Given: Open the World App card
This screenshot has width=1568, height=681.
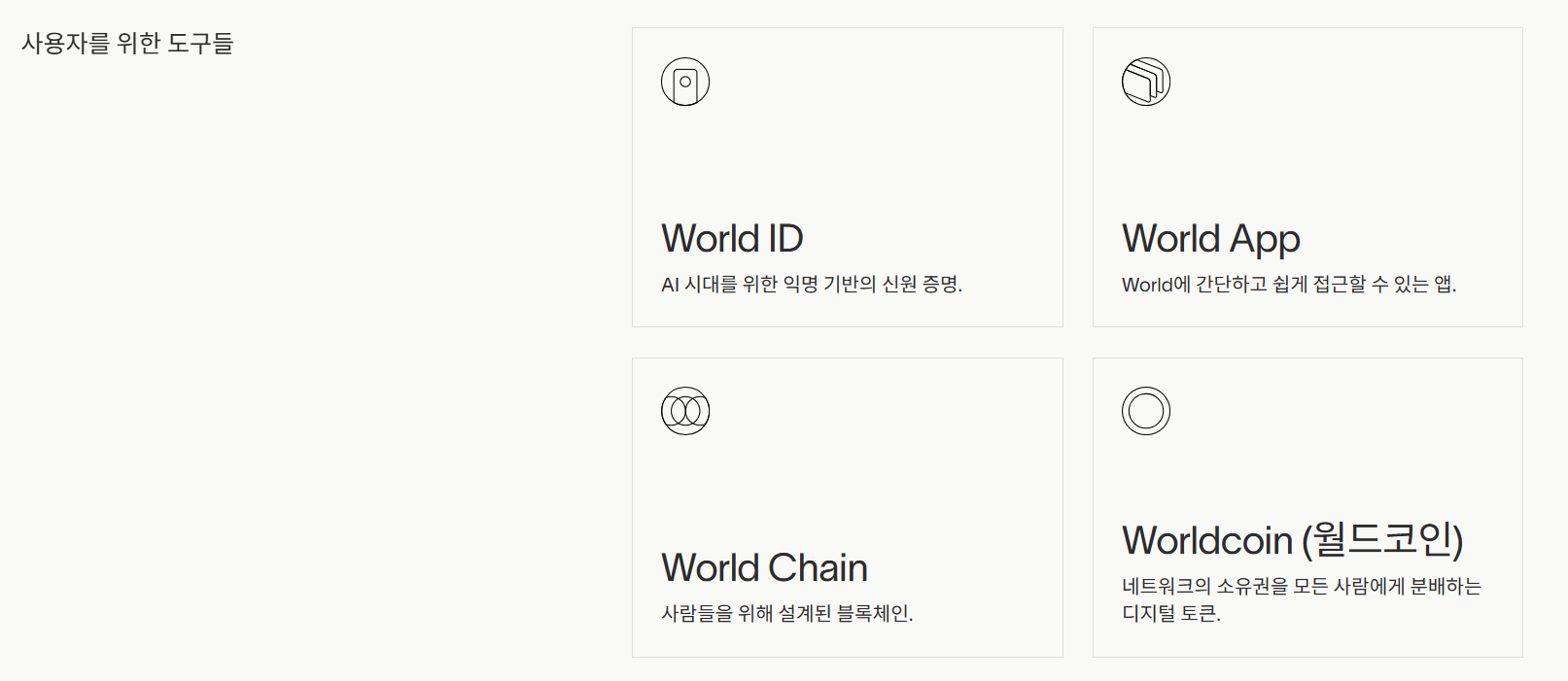Looking at the screenshot, I should pyautogui.click(x=1307, y=176).
